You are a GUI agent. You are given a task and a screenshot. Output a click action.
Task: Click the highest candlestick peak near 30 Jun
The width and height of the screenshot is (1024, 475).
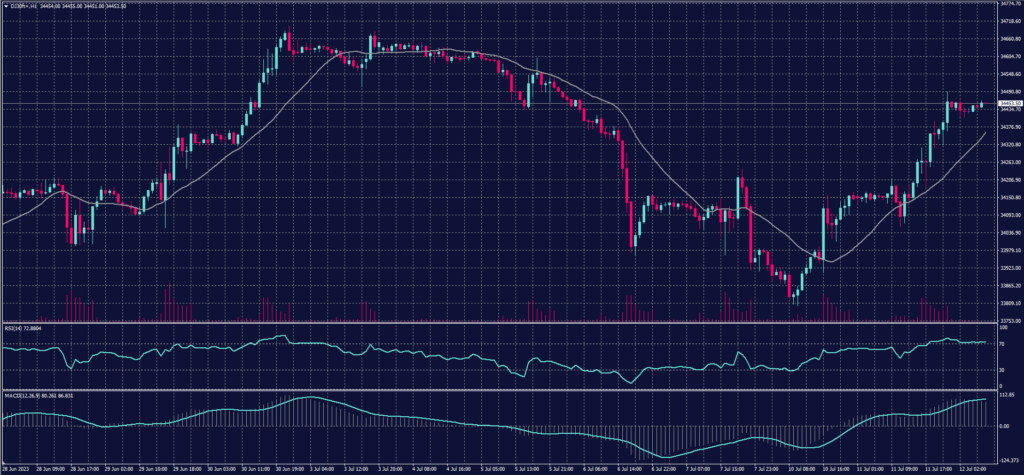point(286,40)
